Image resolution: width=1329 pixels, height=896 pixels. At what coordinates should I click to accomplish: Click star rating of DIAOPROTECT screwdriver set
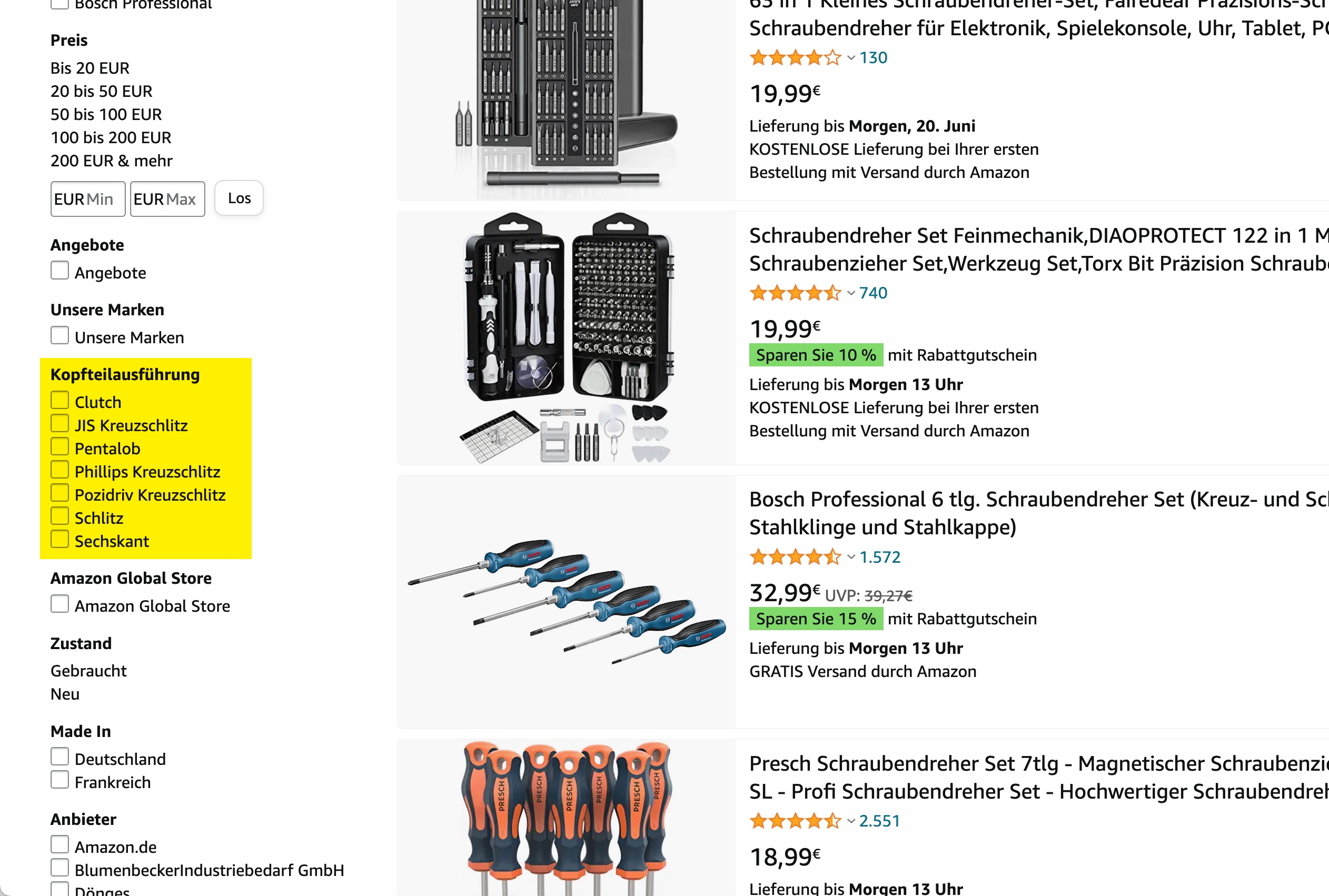point(795,293)
